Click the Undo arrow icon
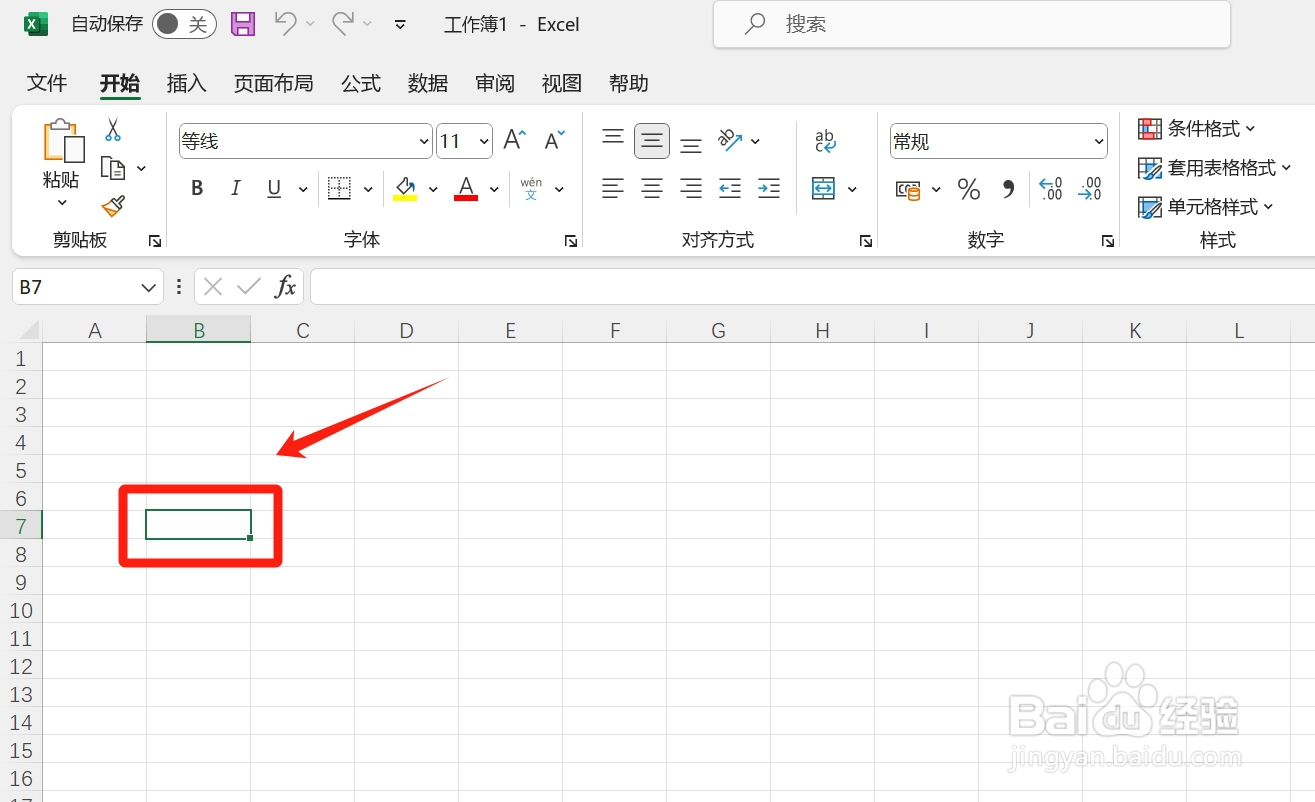 pos(286,24)
